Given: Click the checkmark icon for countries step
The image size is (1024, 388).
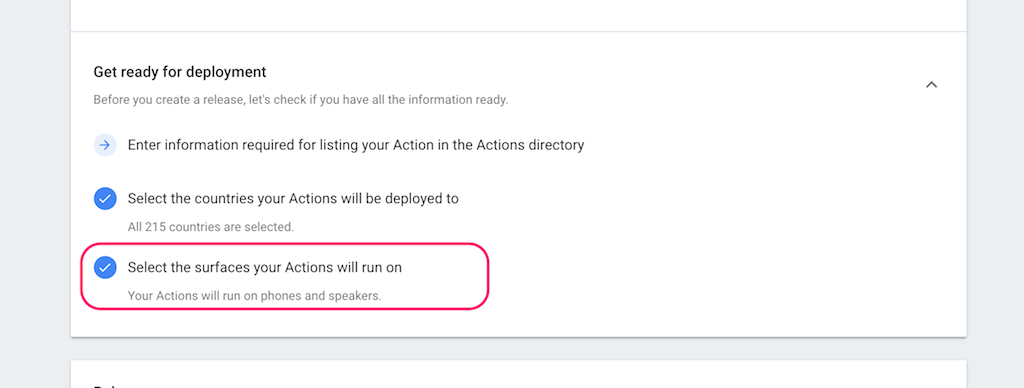Looking at the screenshot, I should [104, 199].
